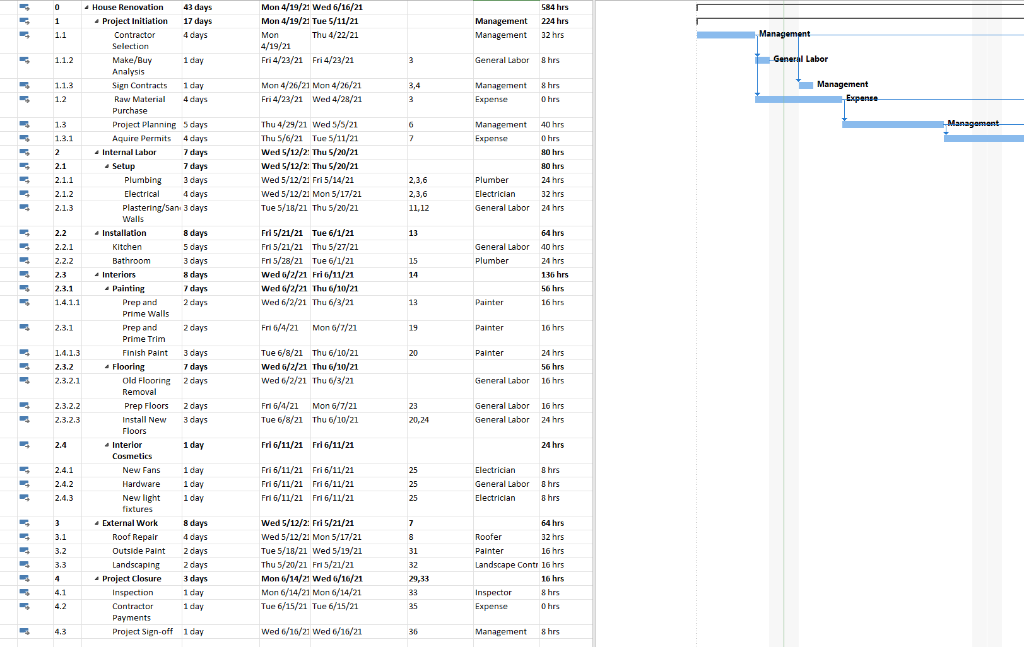Collapse the Project Closure summary task
The image size is (1024, 647).
point(97,578)
